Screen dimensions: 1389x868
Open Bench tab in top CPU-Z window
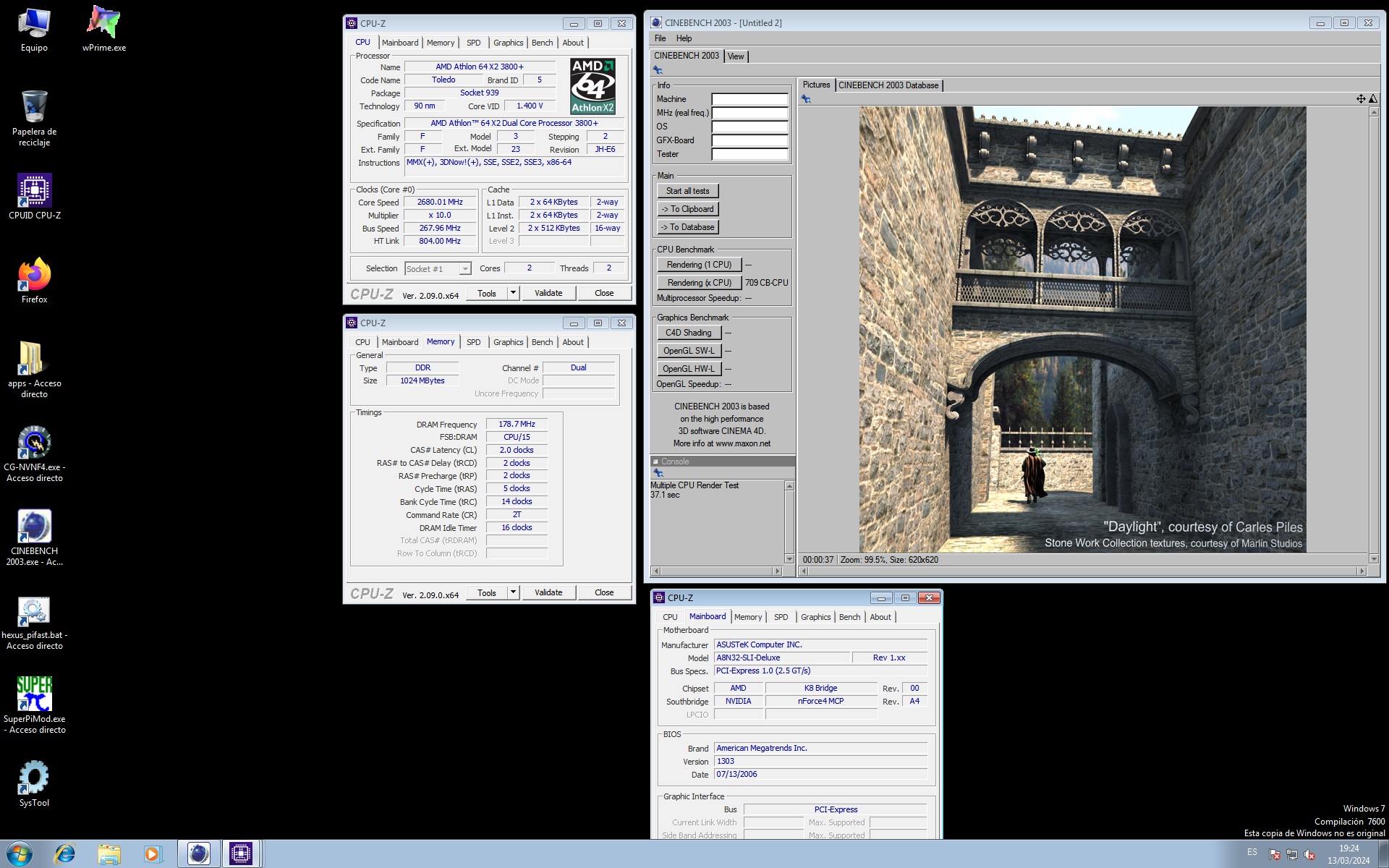coord(542,43)
